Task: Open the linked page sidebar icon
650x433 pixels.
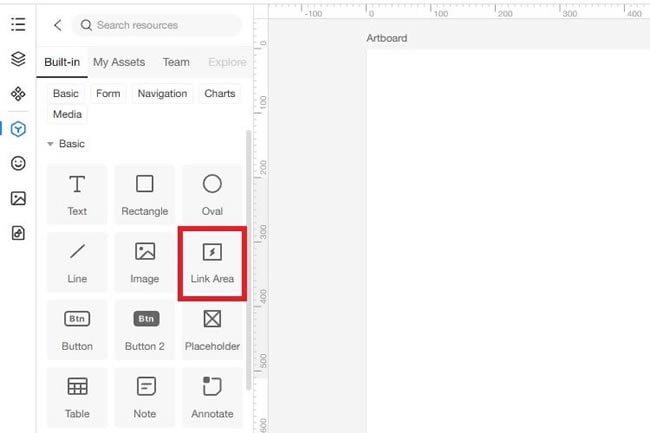Action: 18,233
